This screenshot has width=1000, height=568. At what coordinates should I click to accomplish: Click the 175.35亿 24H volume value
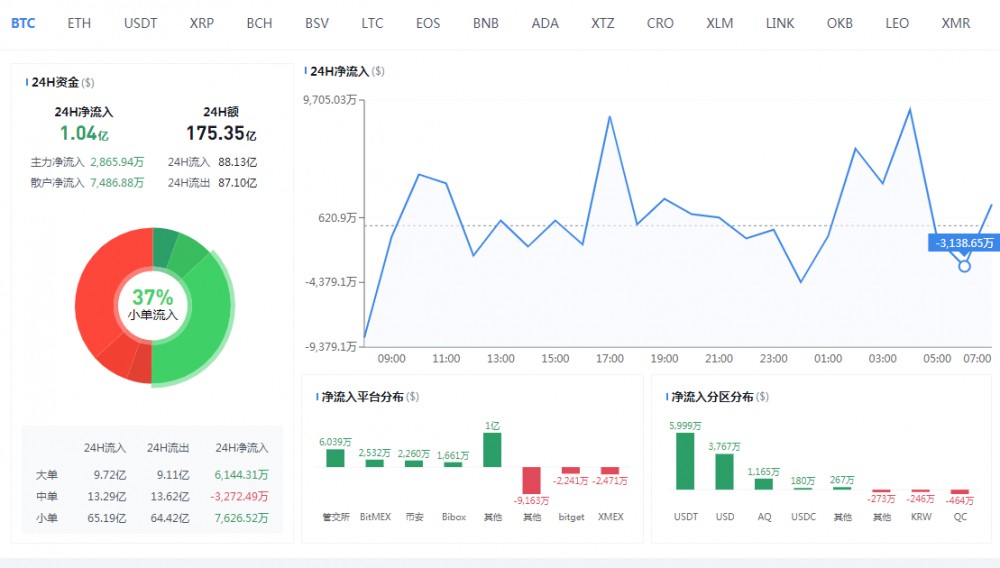(x=221, y=133)
